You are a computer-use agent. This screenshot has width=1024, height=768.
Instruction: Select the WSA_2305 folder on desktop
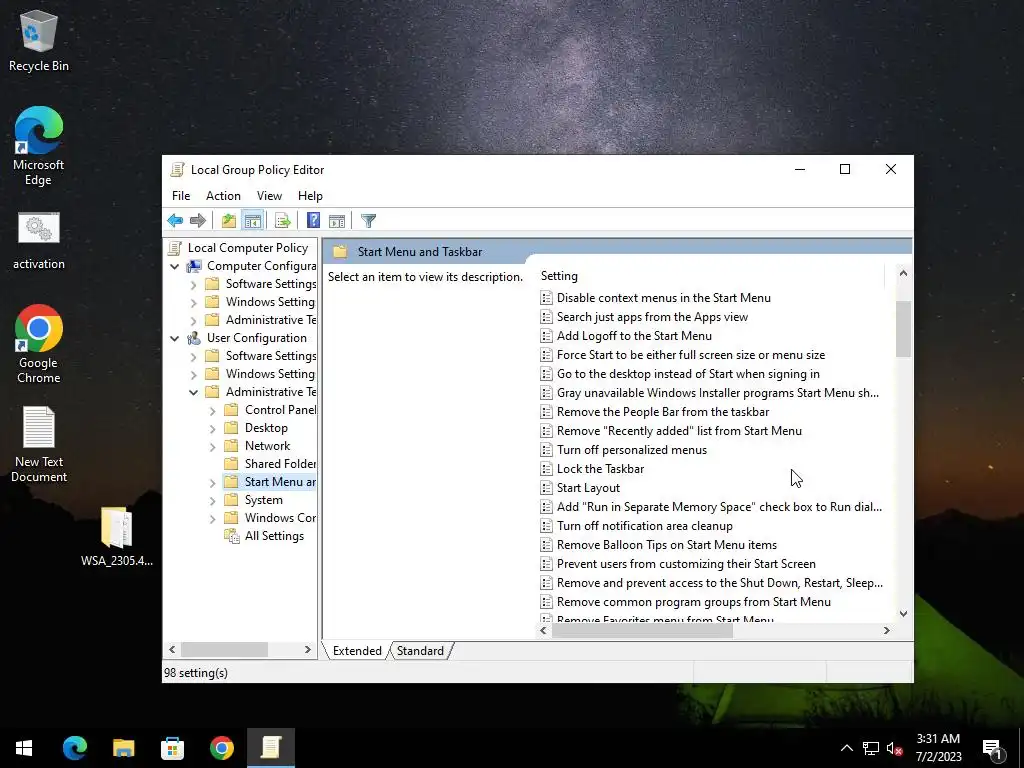click(117, 536)
